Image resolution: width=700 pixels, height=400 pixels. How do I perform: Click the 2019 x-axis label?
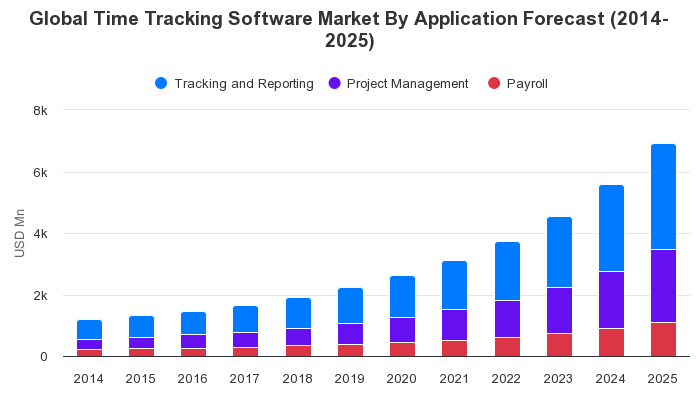350,379
